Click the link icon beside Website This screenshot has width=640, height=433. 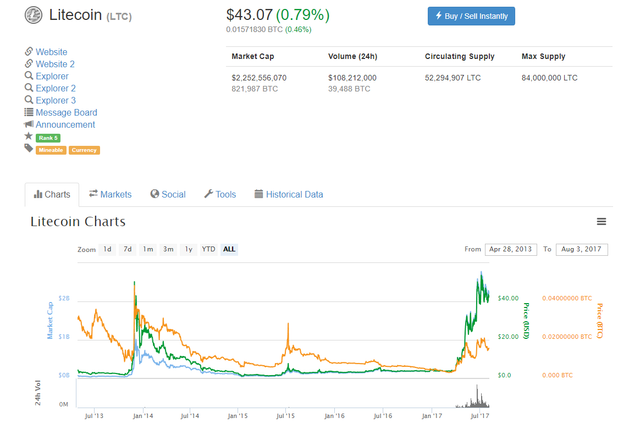coord(29,51)
